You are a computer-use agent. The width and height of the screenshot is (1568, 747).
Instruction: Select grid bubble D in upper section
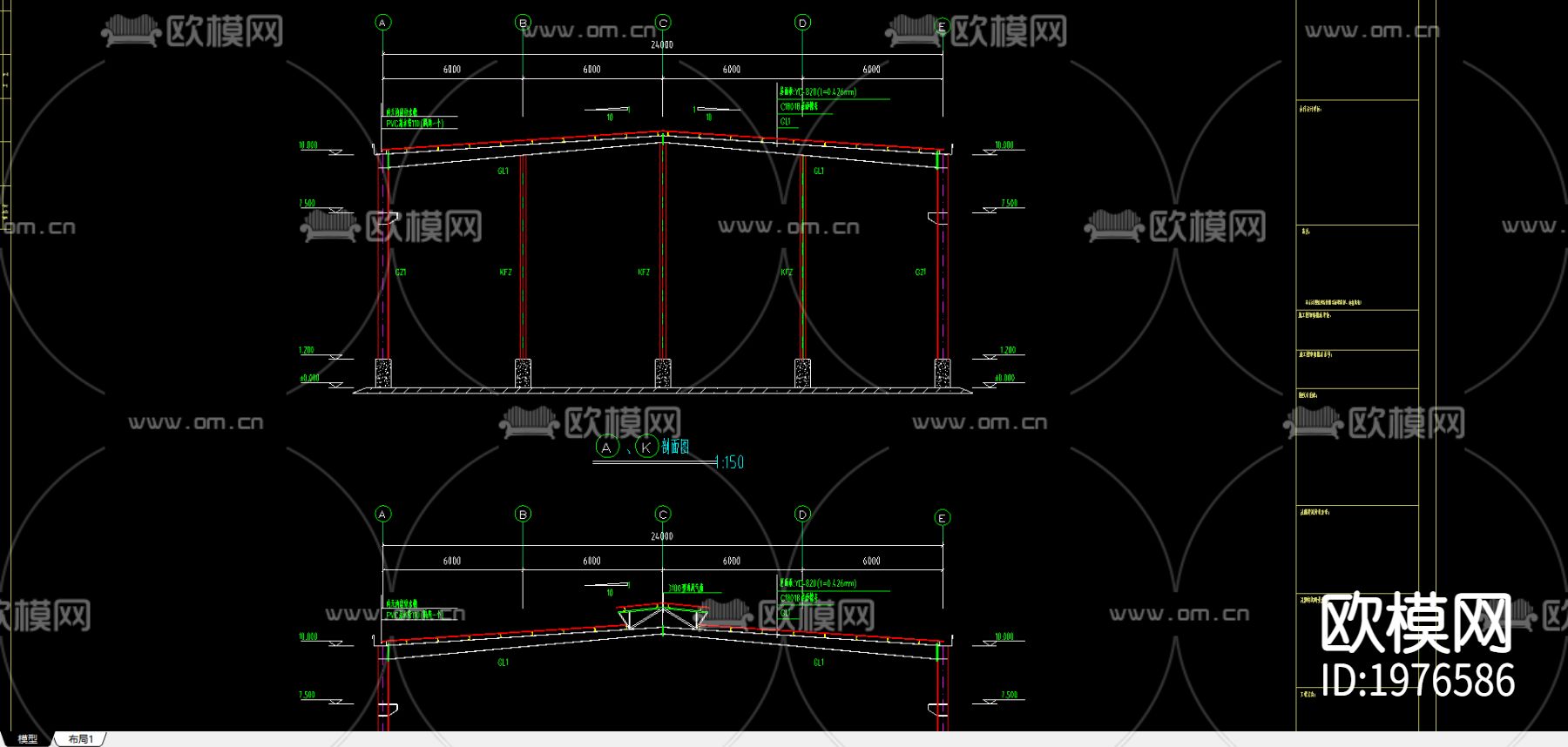click(x=802, y=23)
